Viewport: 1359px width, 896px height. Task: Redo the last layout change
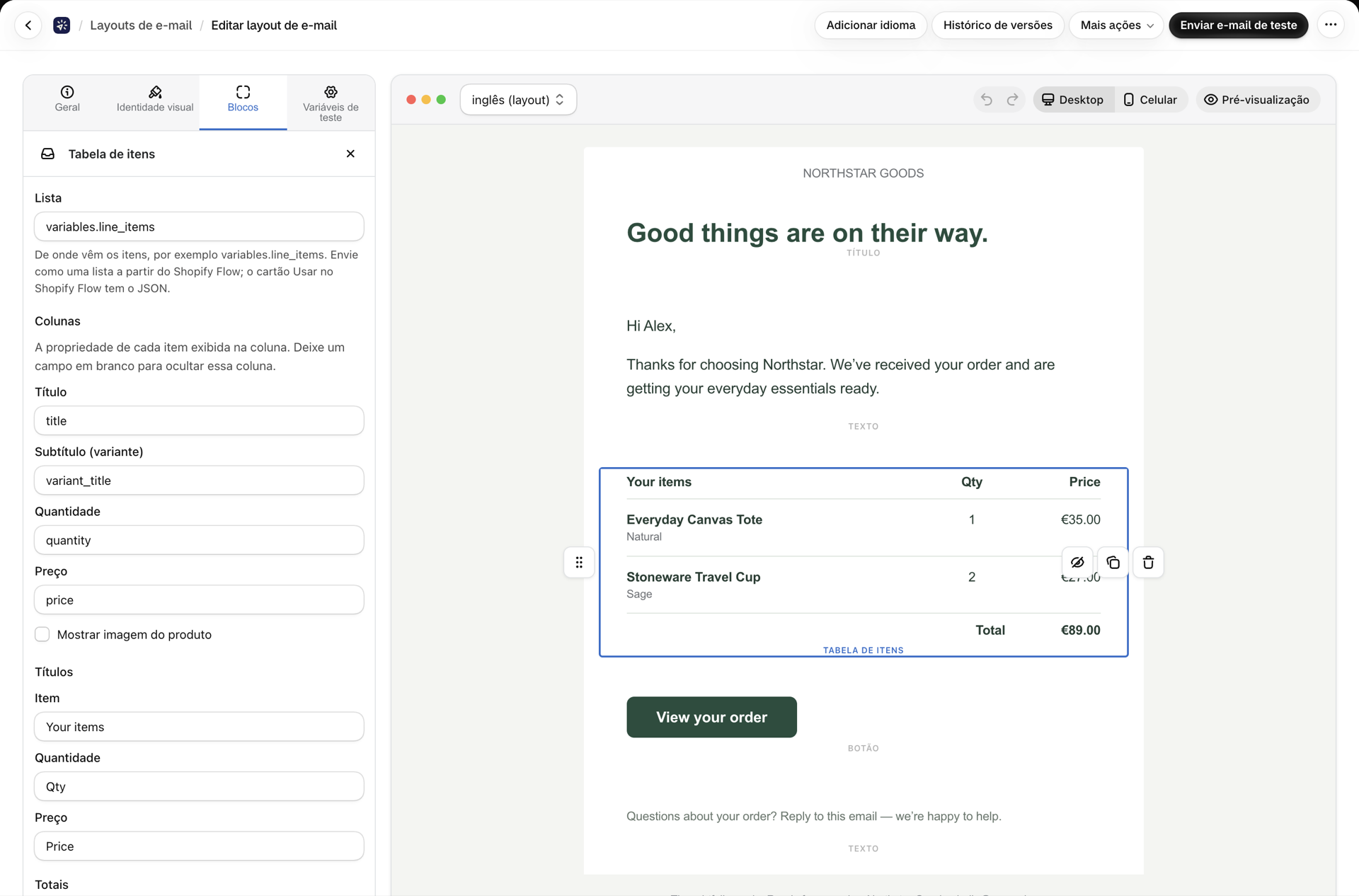1013,100
